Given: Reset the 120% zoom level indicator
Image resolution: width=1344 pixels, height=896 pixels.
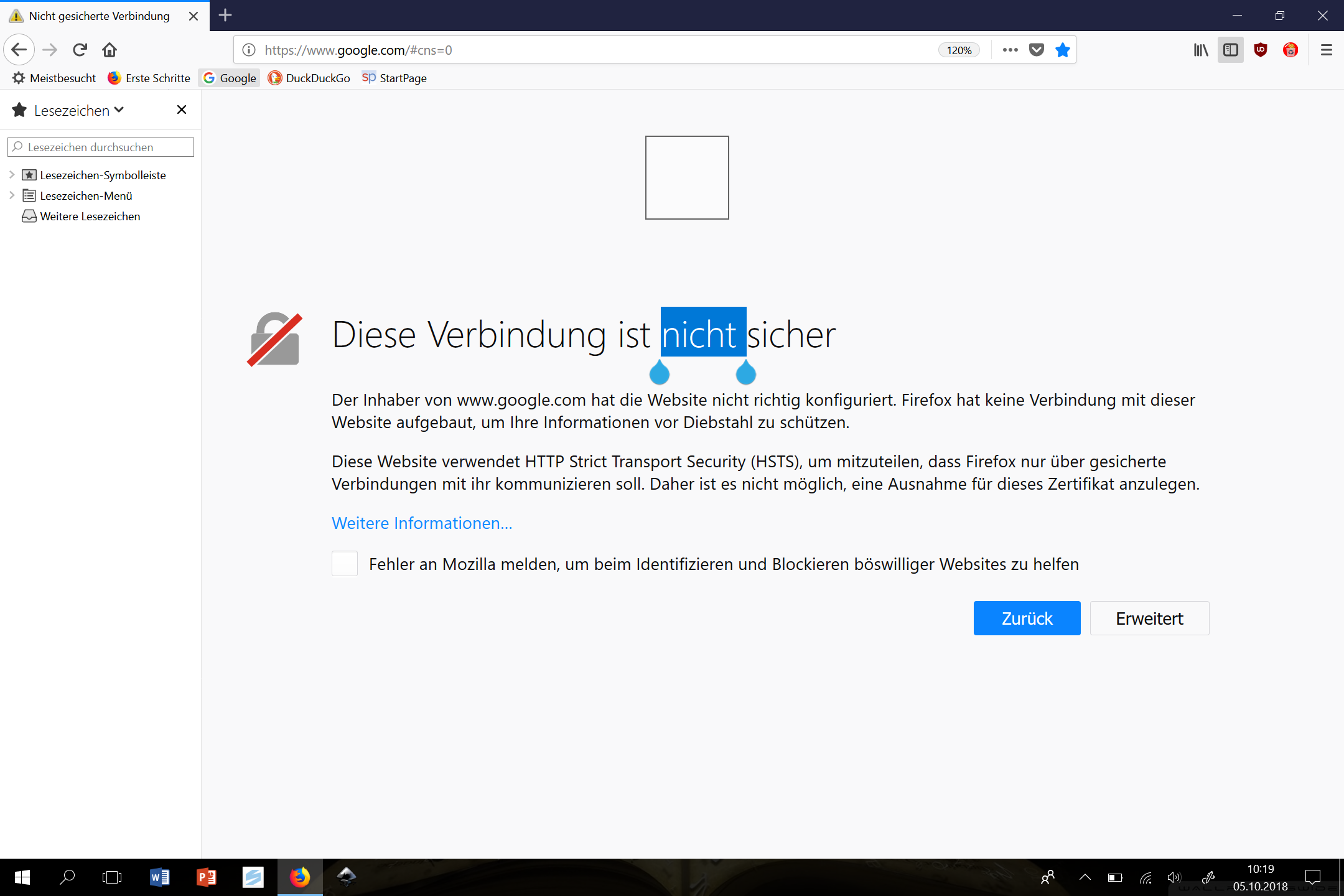Looking at the screenshot, I should click(x=959, y=50).
